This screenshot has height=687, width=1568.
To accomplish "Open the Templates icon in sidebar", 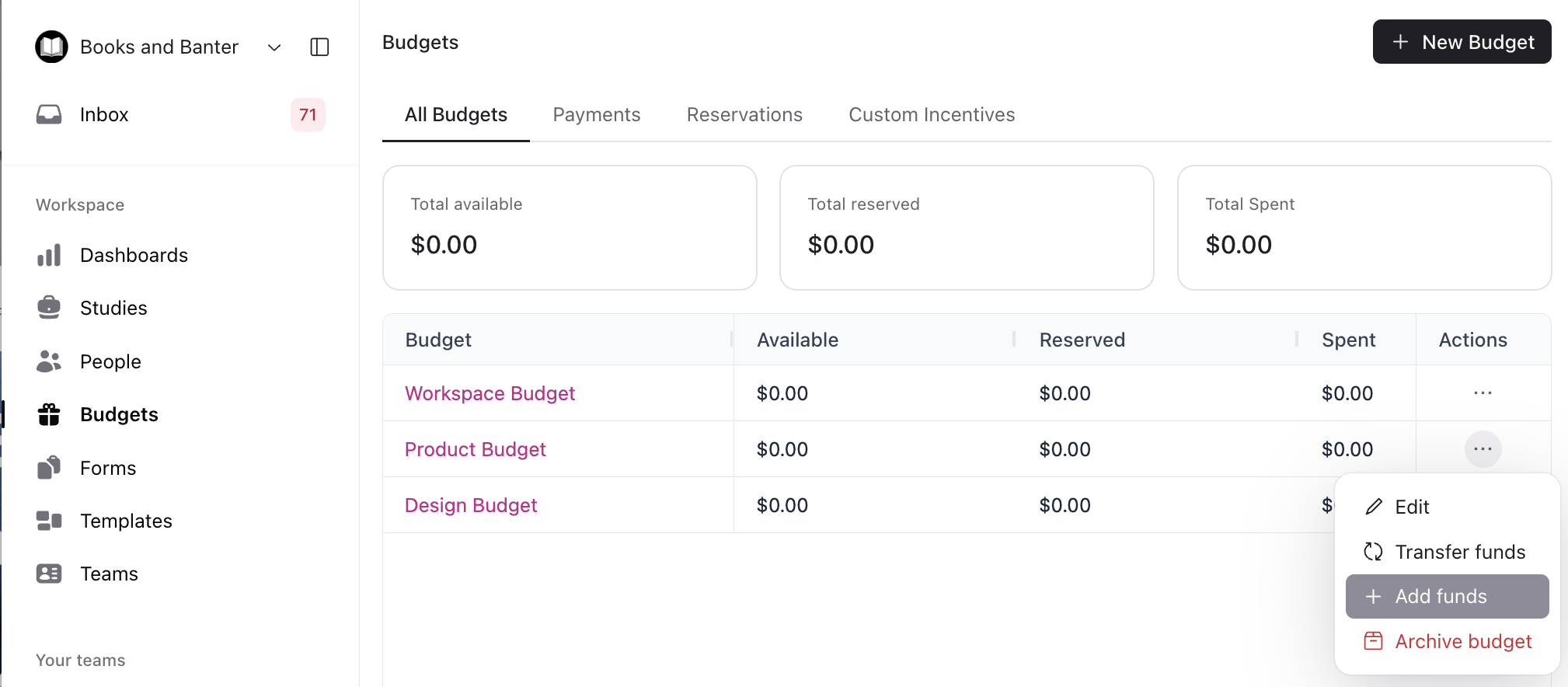I will click(x=49, y=521).
